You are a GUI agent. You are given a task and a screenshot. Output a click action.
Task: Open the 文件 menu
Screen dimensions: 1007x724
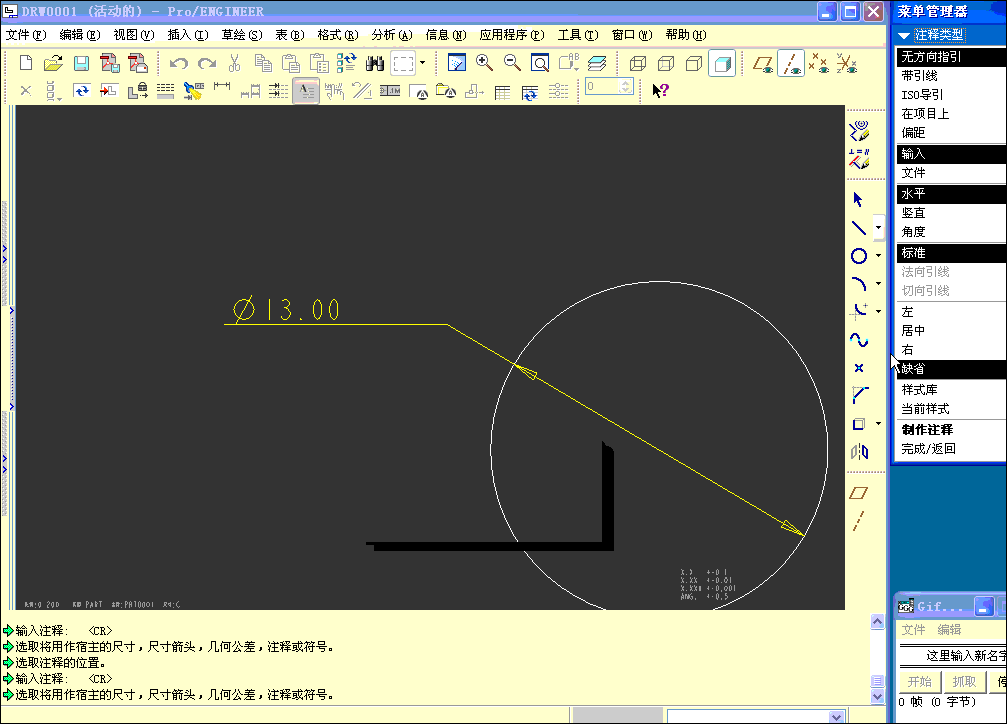point(26,35)
